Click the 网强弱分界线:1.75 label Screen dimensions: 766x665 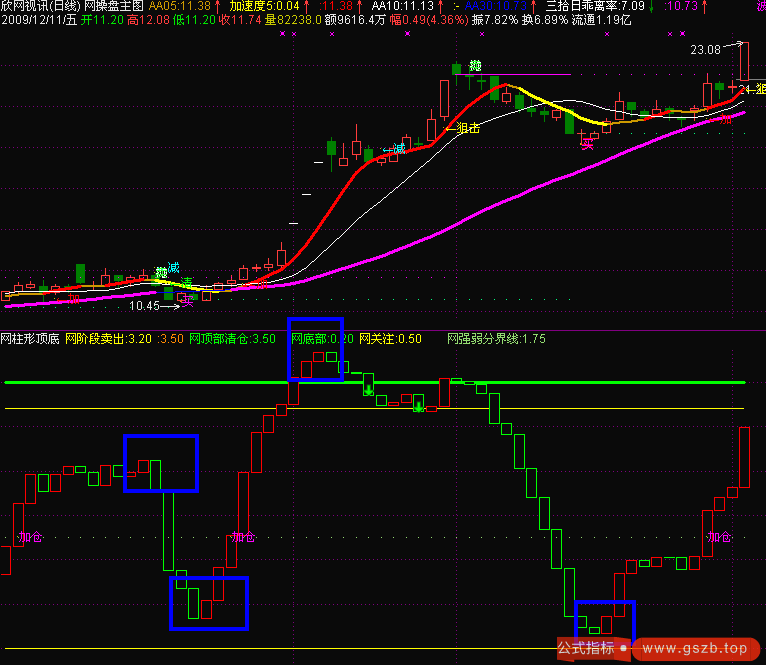click(x=497, y=339)
